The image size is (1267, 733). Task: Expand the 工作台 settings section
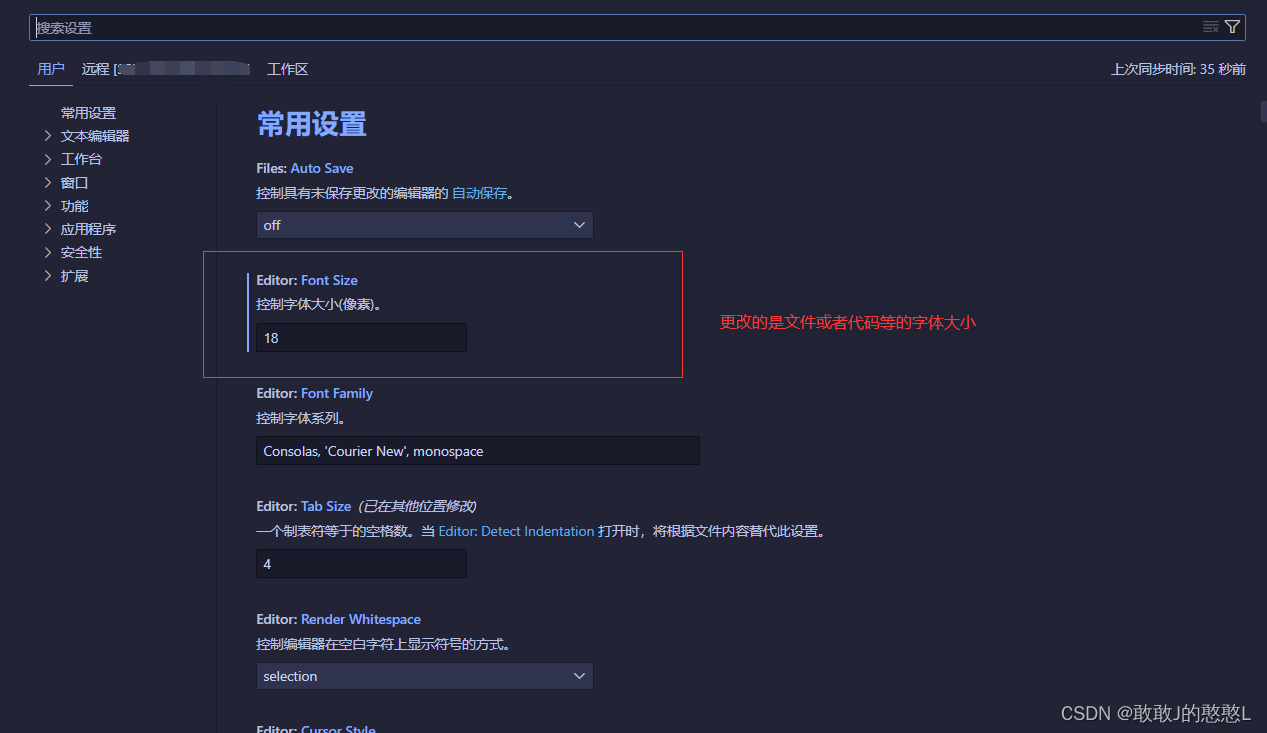[x=79, y=158]
